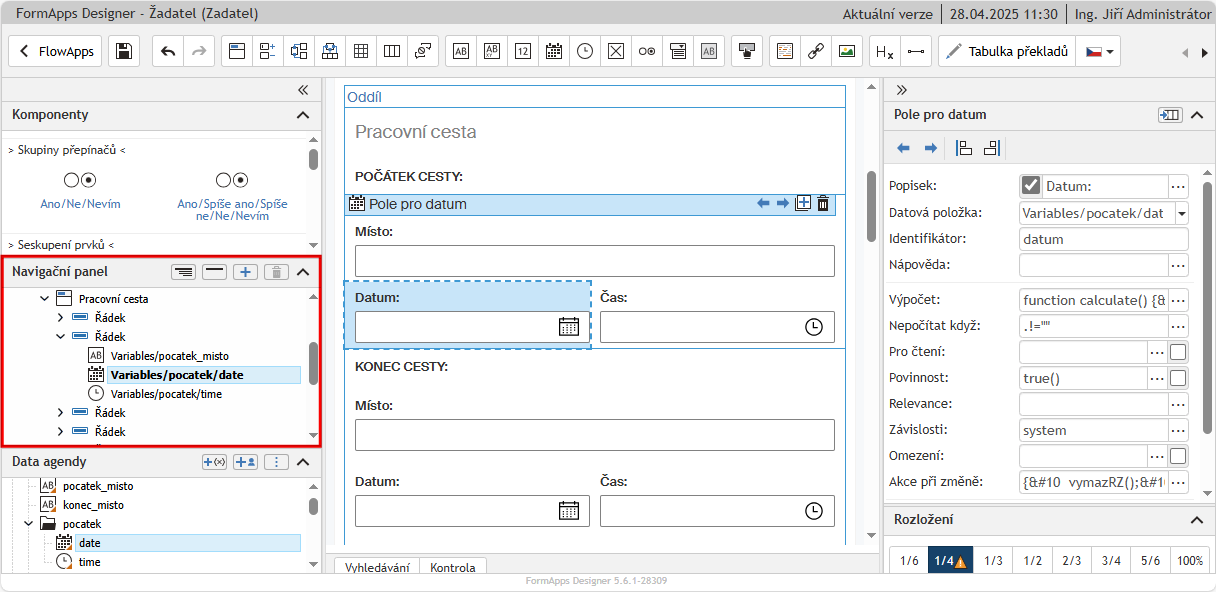
Task: Add a radio button group from toolbar
Action: 647,51
